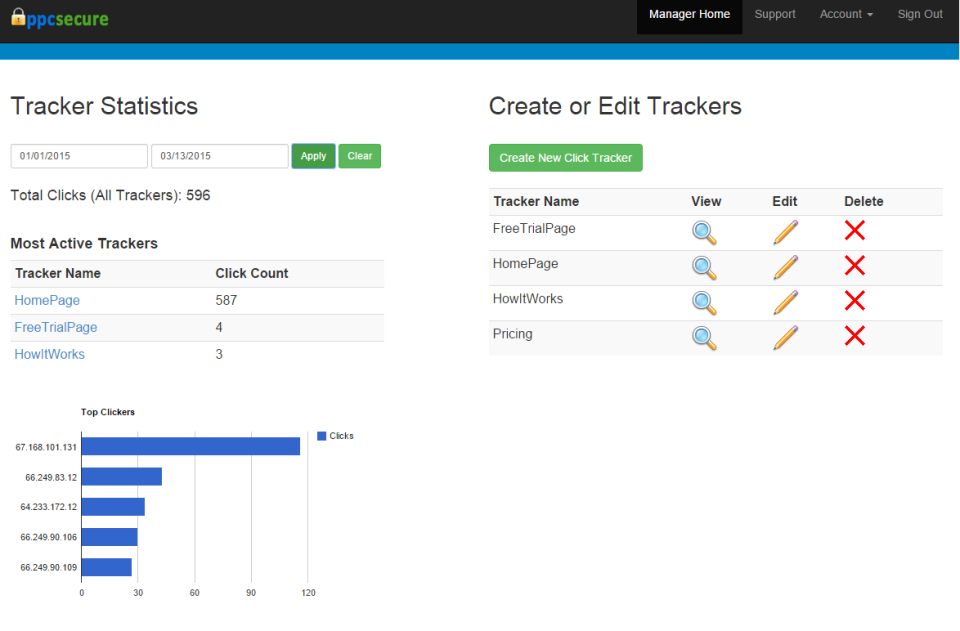The image size is (960, 631).
Task: Click HowItWorks name in Edit Trackers table
Action: pyautogui.click(x=528, y=299)
